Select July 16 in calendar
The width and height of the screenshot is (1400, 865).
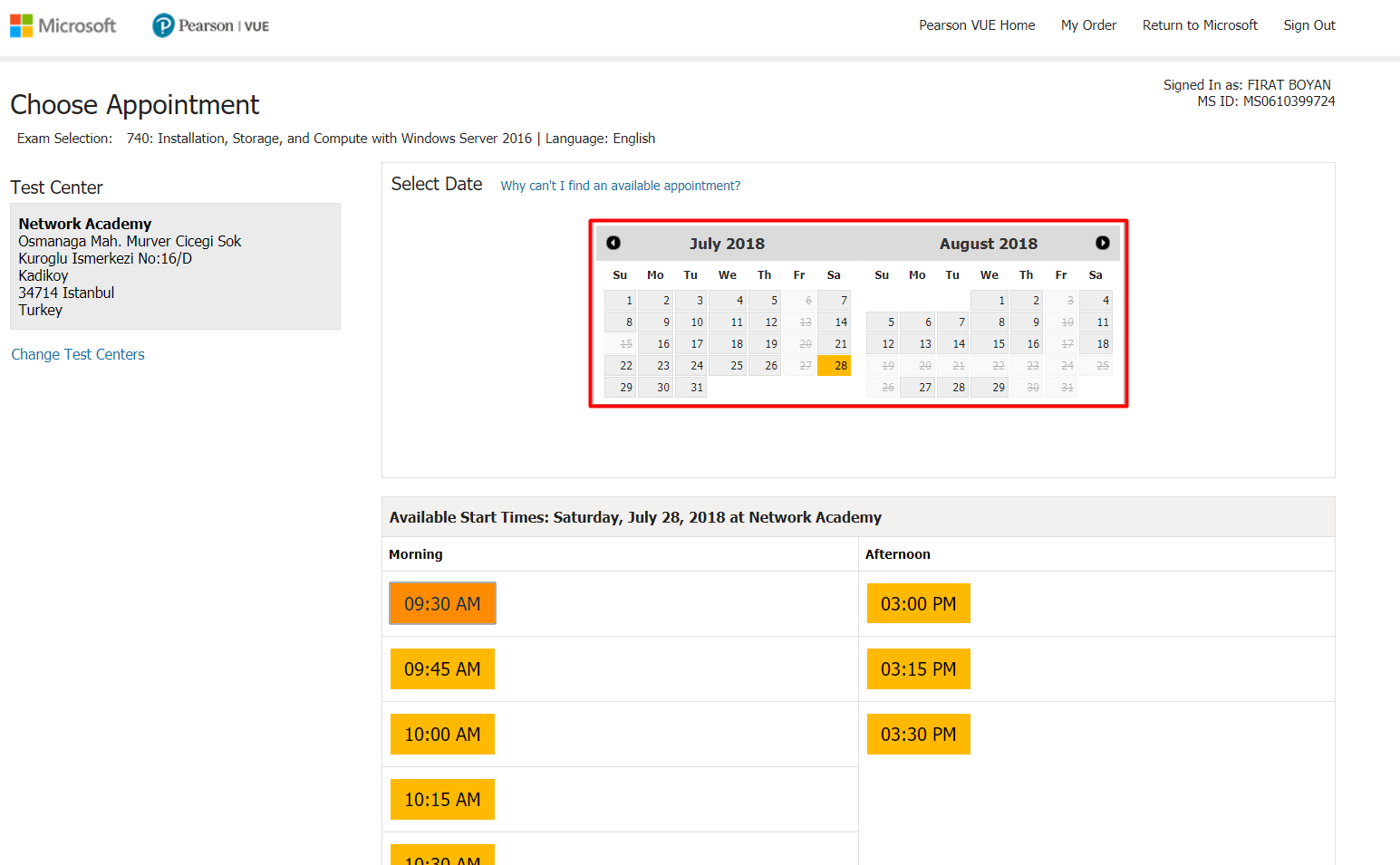[655, 343]
